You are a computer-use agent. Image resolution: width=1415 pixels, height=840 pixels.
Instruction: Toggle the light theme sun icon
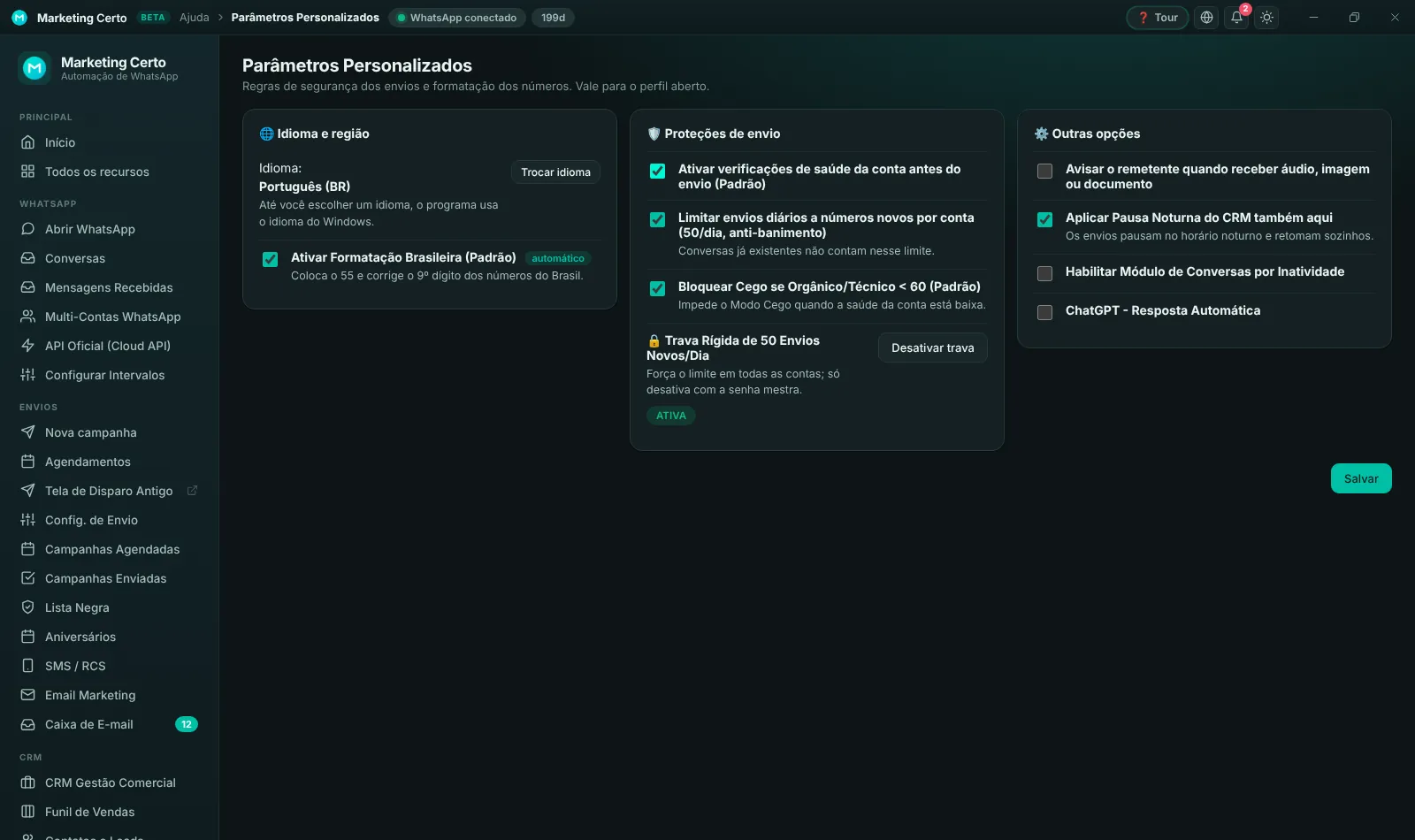[x=1267, y=18]
